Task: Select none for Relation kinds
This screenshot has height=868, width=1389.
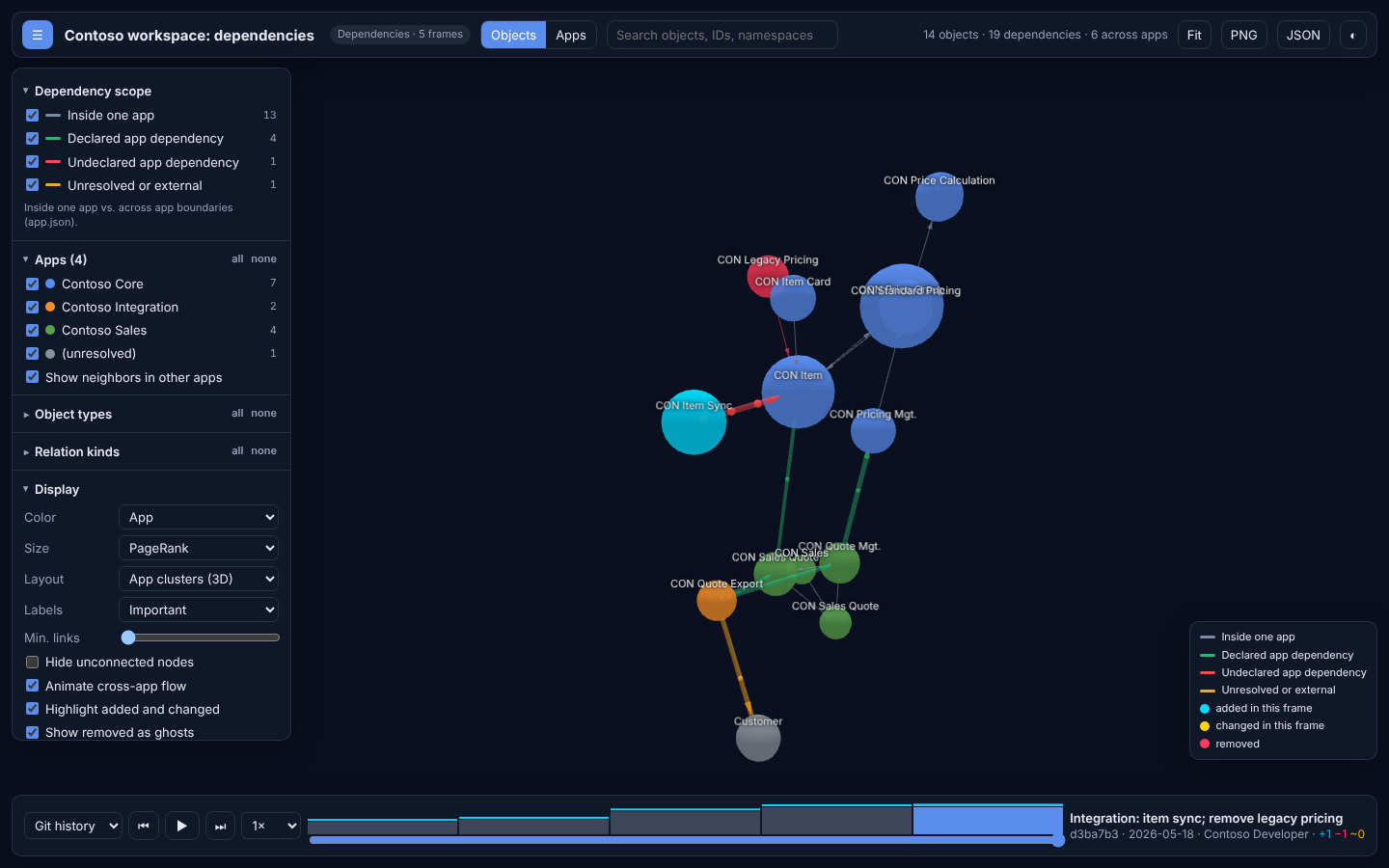Action: (263, 450)
